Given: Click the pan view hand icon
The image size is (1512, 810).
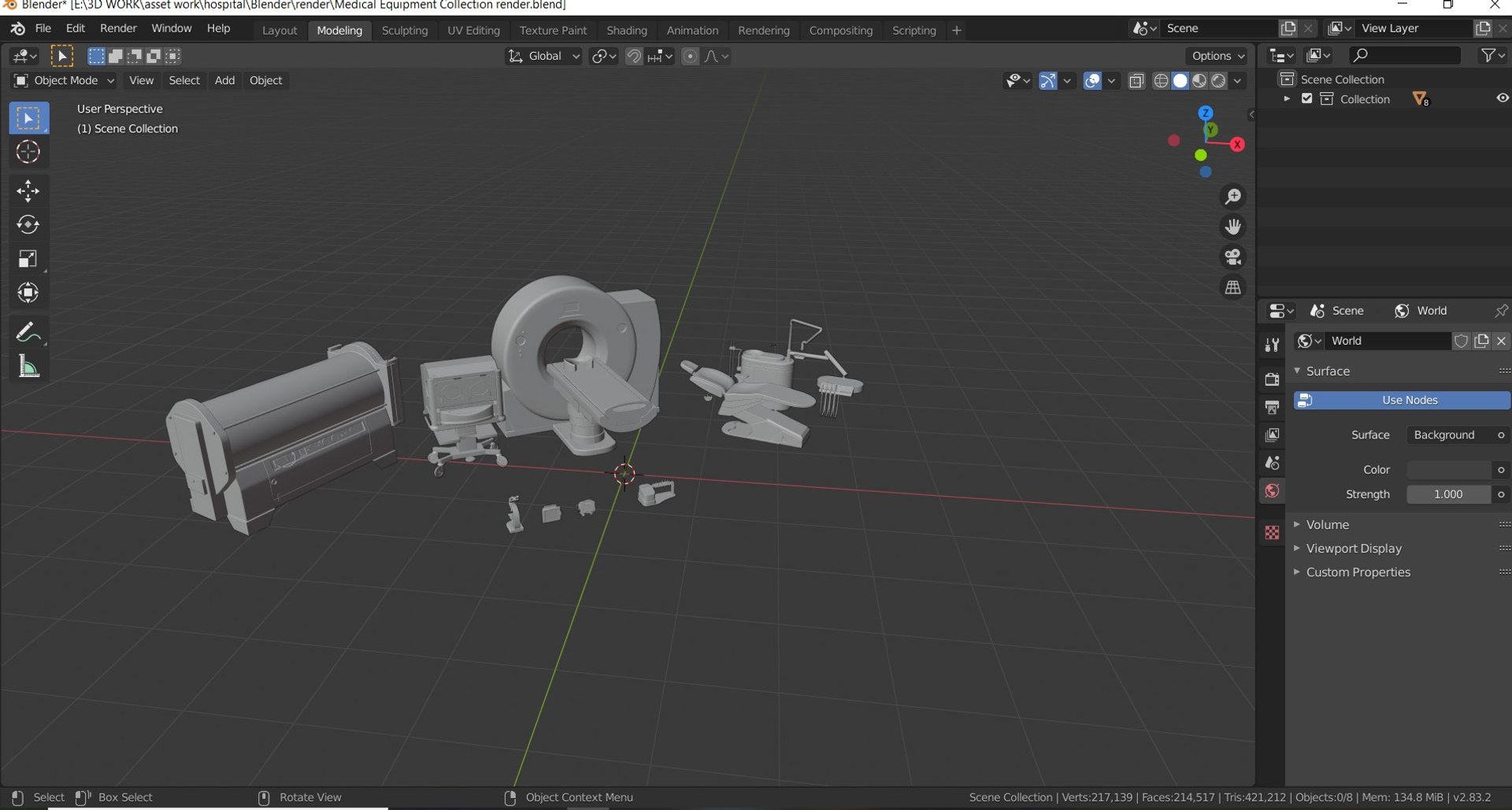Looking at the screenshot, I should [1233, 227].
